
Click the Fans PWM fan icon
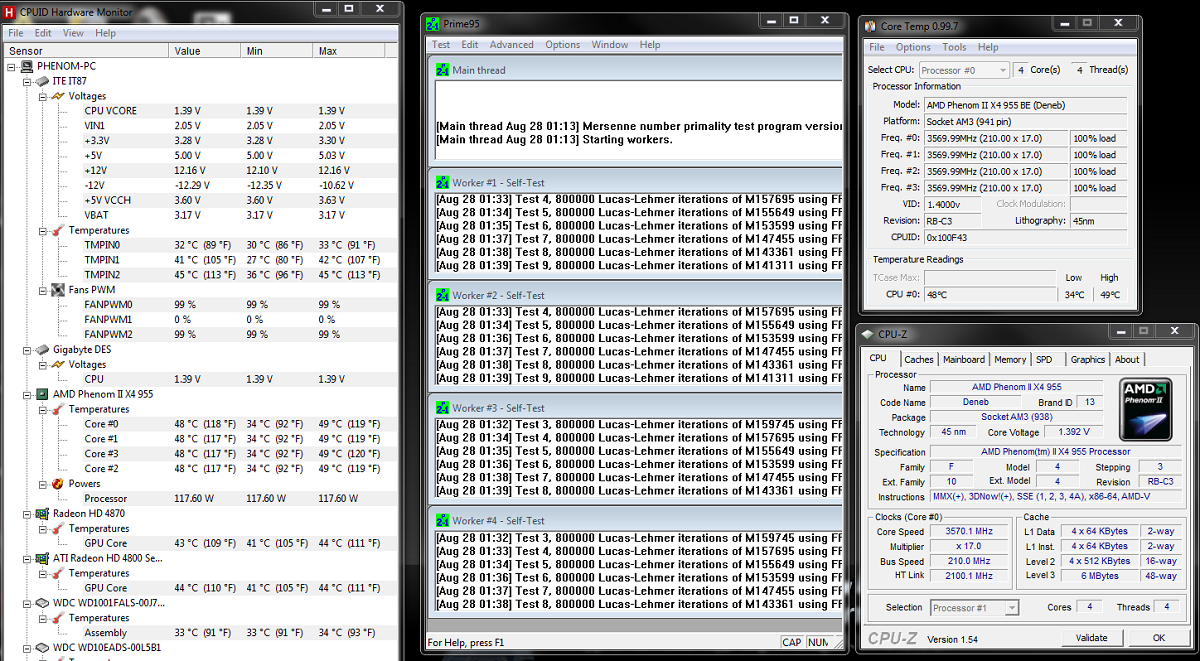click(56, 289)
